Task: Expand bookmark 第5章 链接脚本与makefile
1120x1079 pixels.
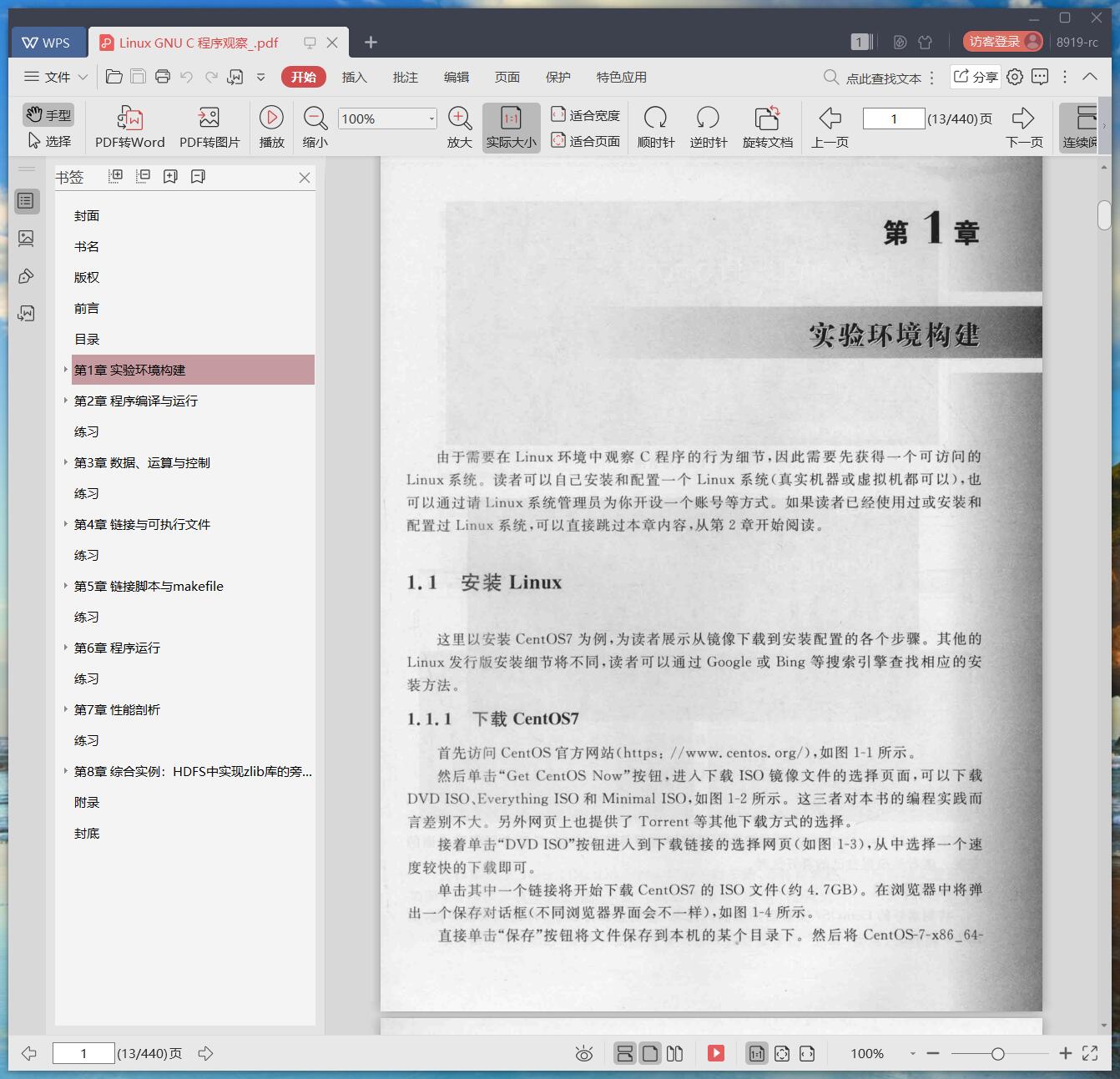Action: tap(65, 585)
